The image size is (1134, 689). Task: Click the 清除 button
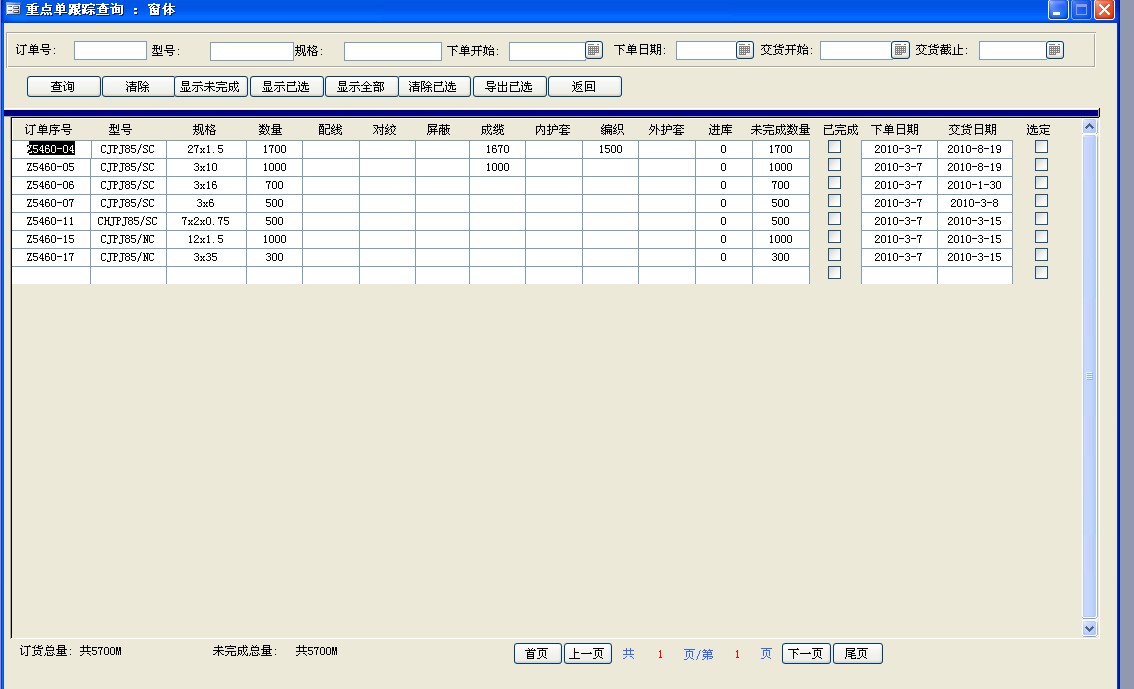(137, 87)
